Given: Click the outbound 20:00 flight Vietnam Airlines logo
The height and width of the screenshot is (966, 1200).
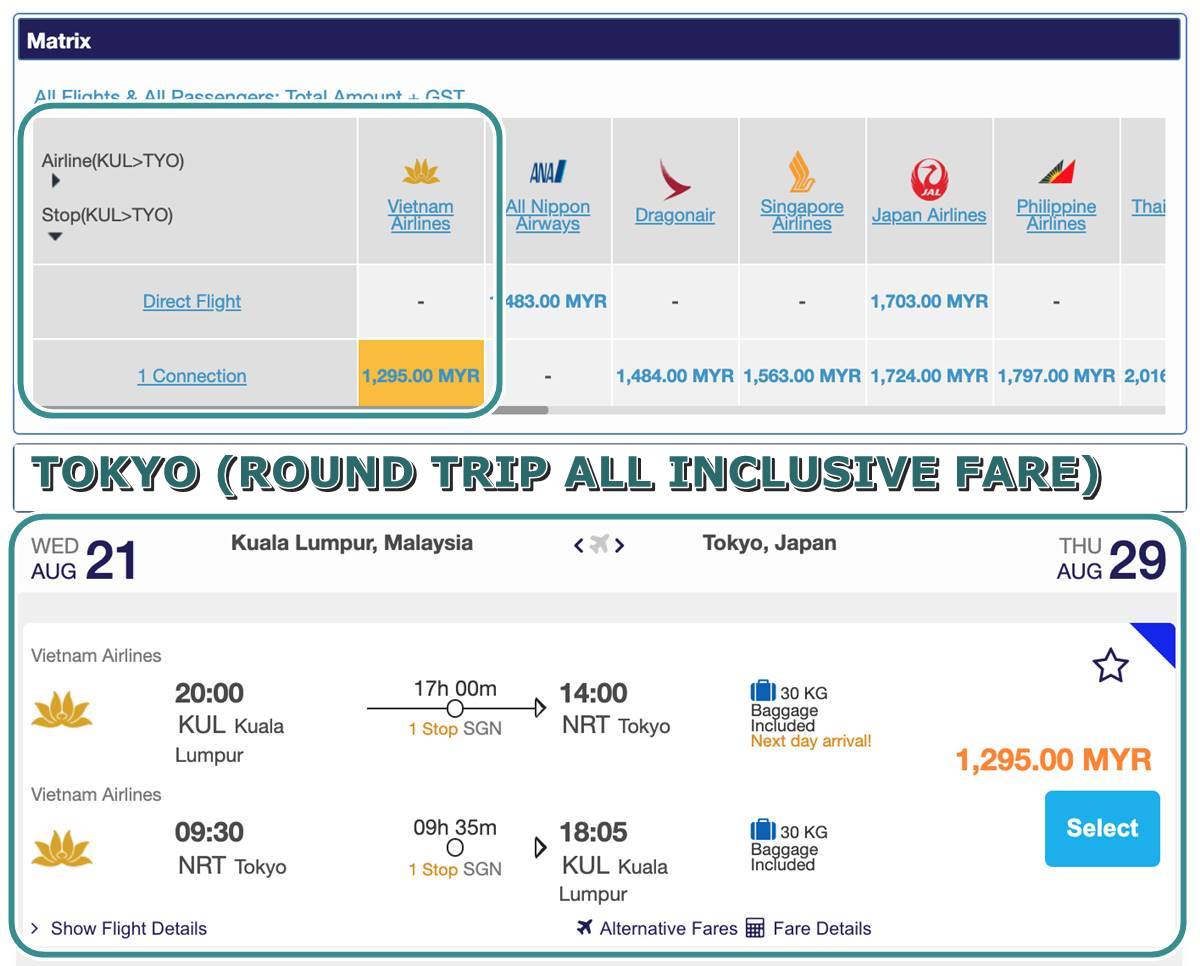Looking at the screenshot, I should click(x=62, y=710).
